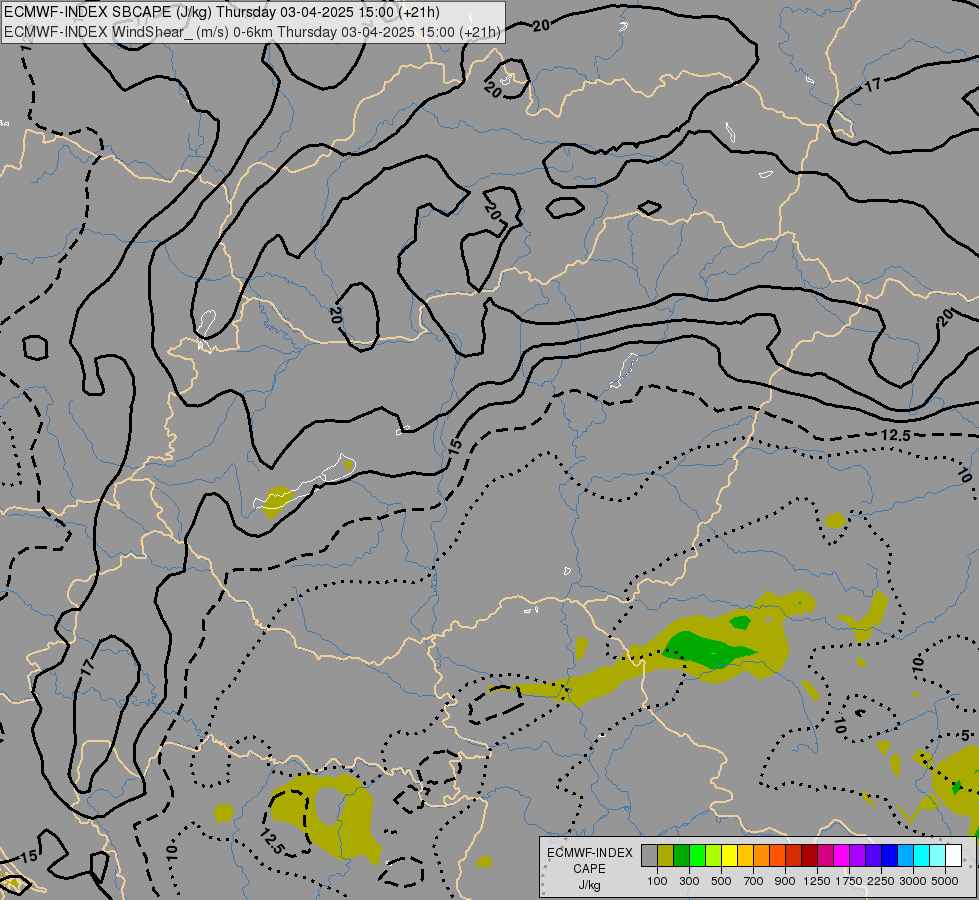Click the '3000' legend scale label
The image size is (979, 900).
pos(913,881)
